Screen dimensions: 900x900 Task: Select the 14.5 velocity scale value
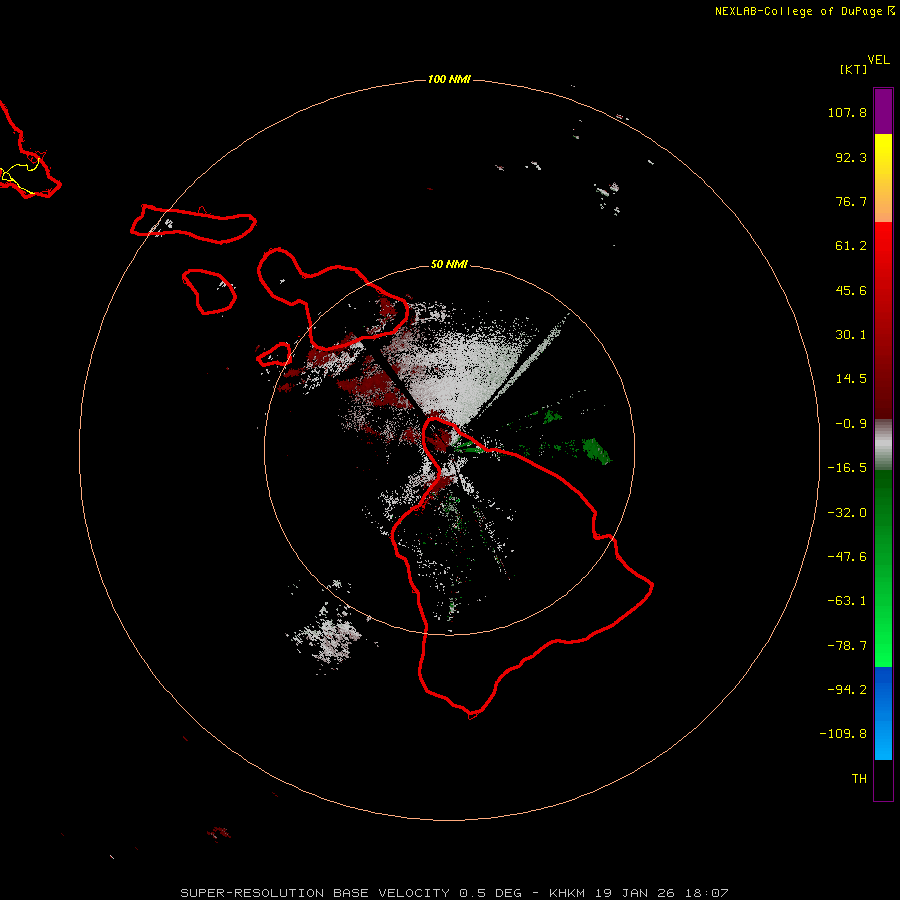click(851, 379)
